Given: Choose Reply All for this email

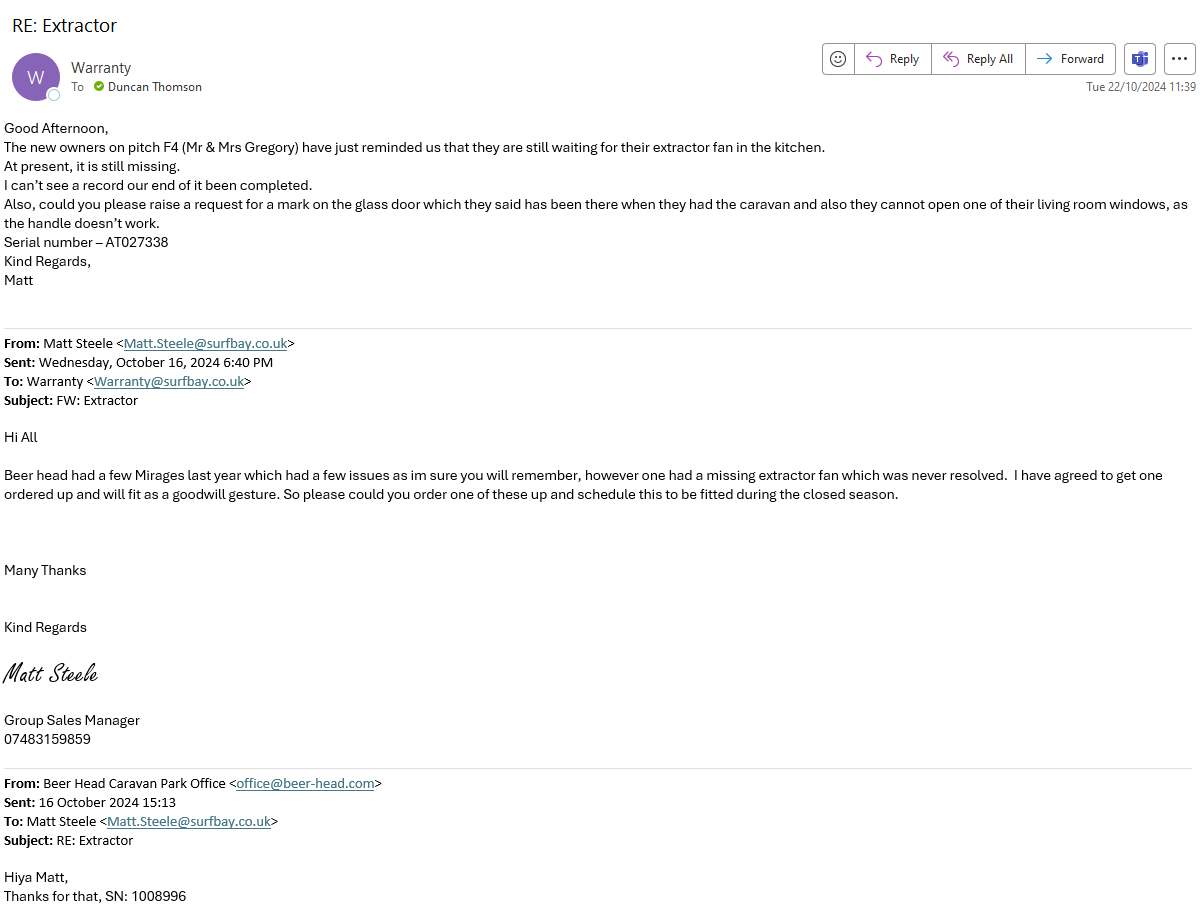Looking at the screenshot, I should click(x=978, y=59).
